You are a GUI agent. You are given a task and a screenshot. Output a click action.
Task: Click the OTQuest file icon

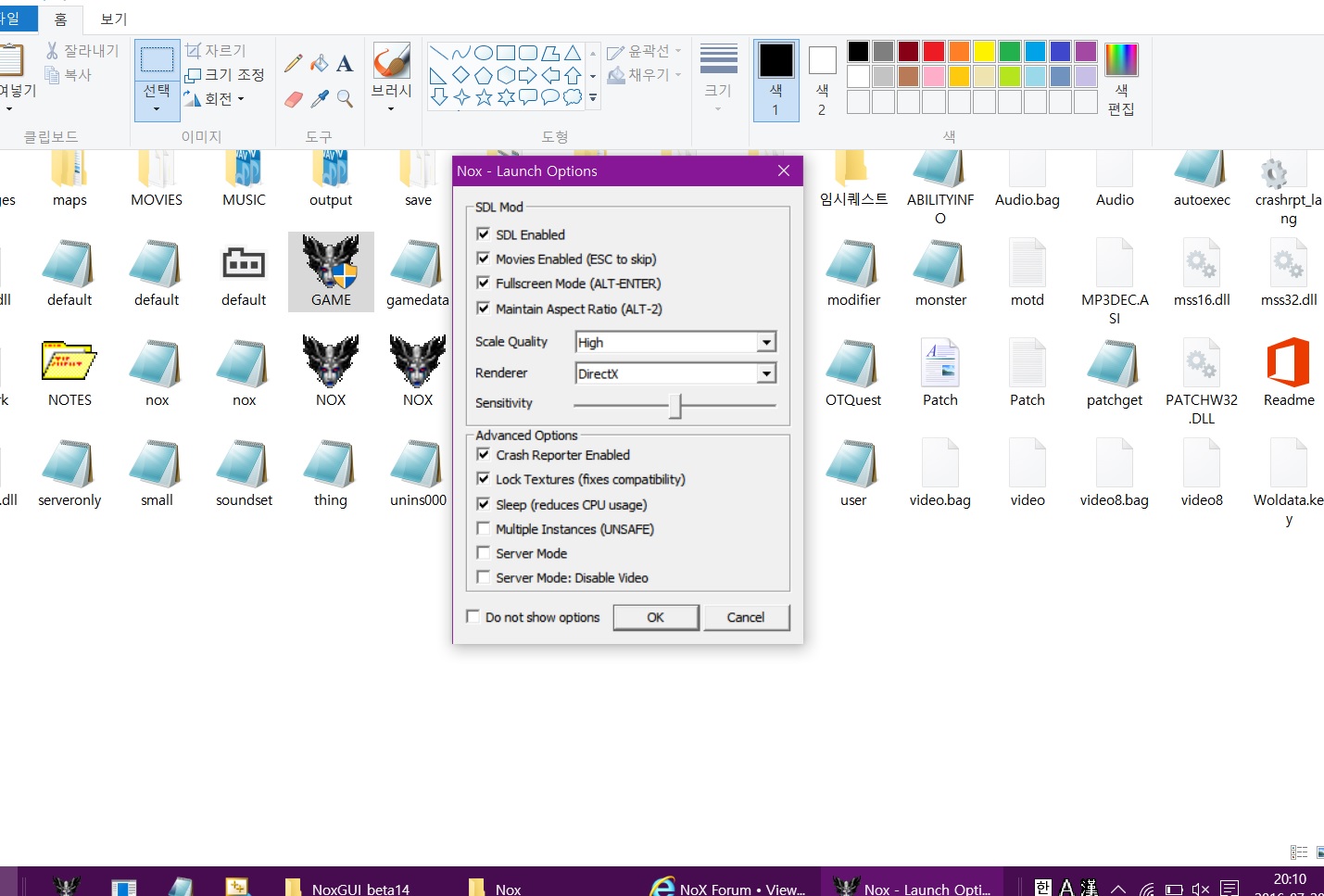pos(853,372)
